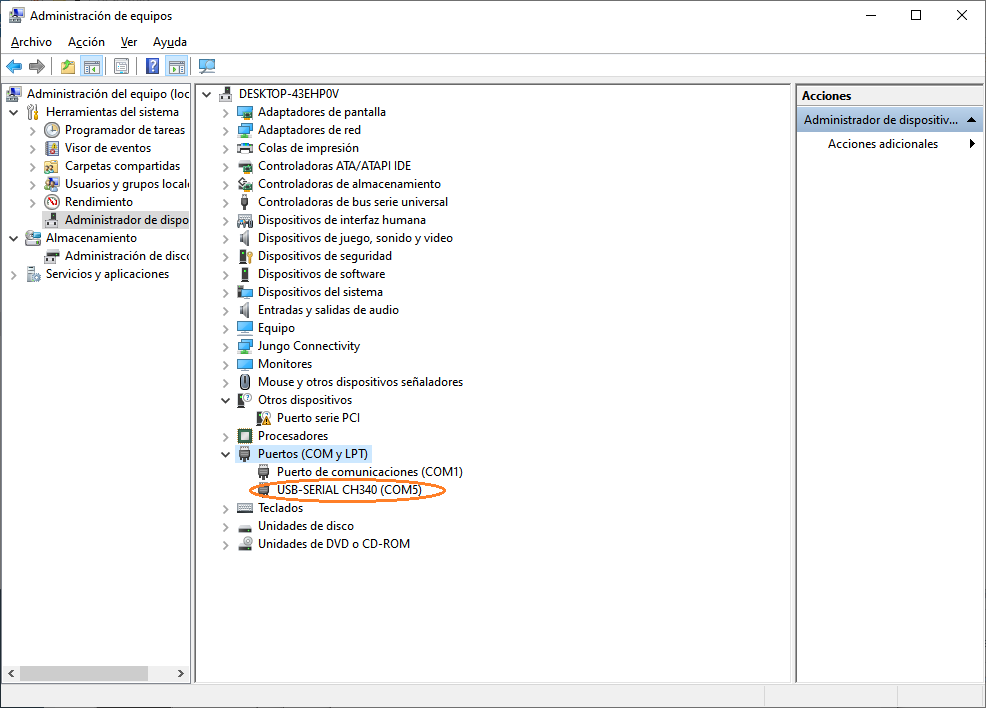Click the Adaptadores de pantalla icon
This screenshot has width=986, height=708.
coord(245,113)
